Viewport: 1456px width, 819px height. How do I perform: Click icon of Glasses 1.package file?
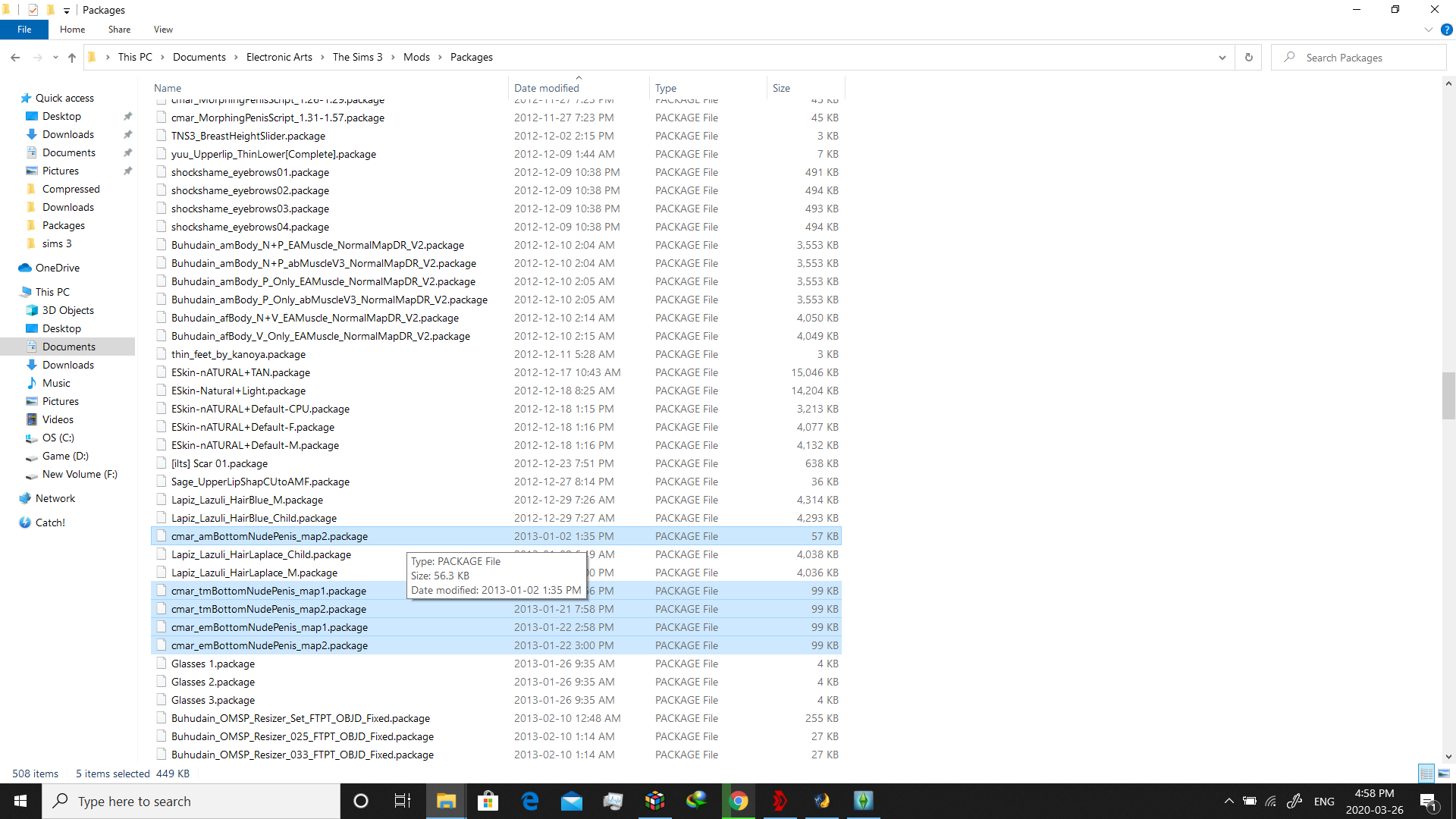[x=161, y=664]
